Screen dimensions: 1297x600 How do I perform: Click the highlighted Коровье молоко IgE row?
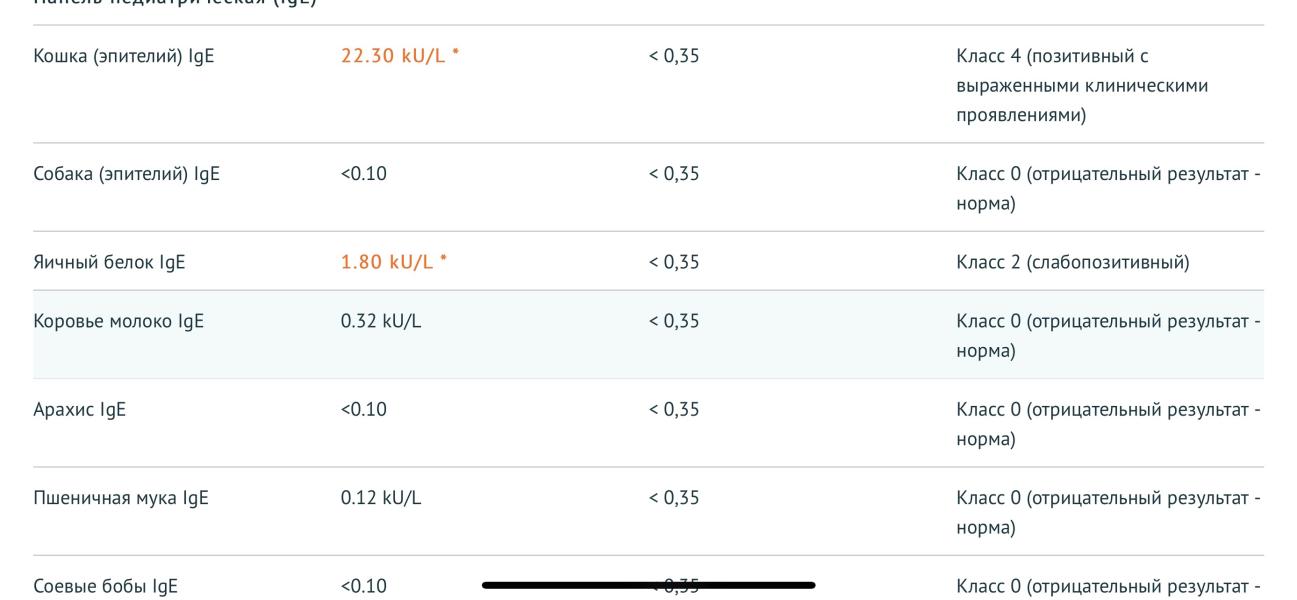tap(648, 335)
